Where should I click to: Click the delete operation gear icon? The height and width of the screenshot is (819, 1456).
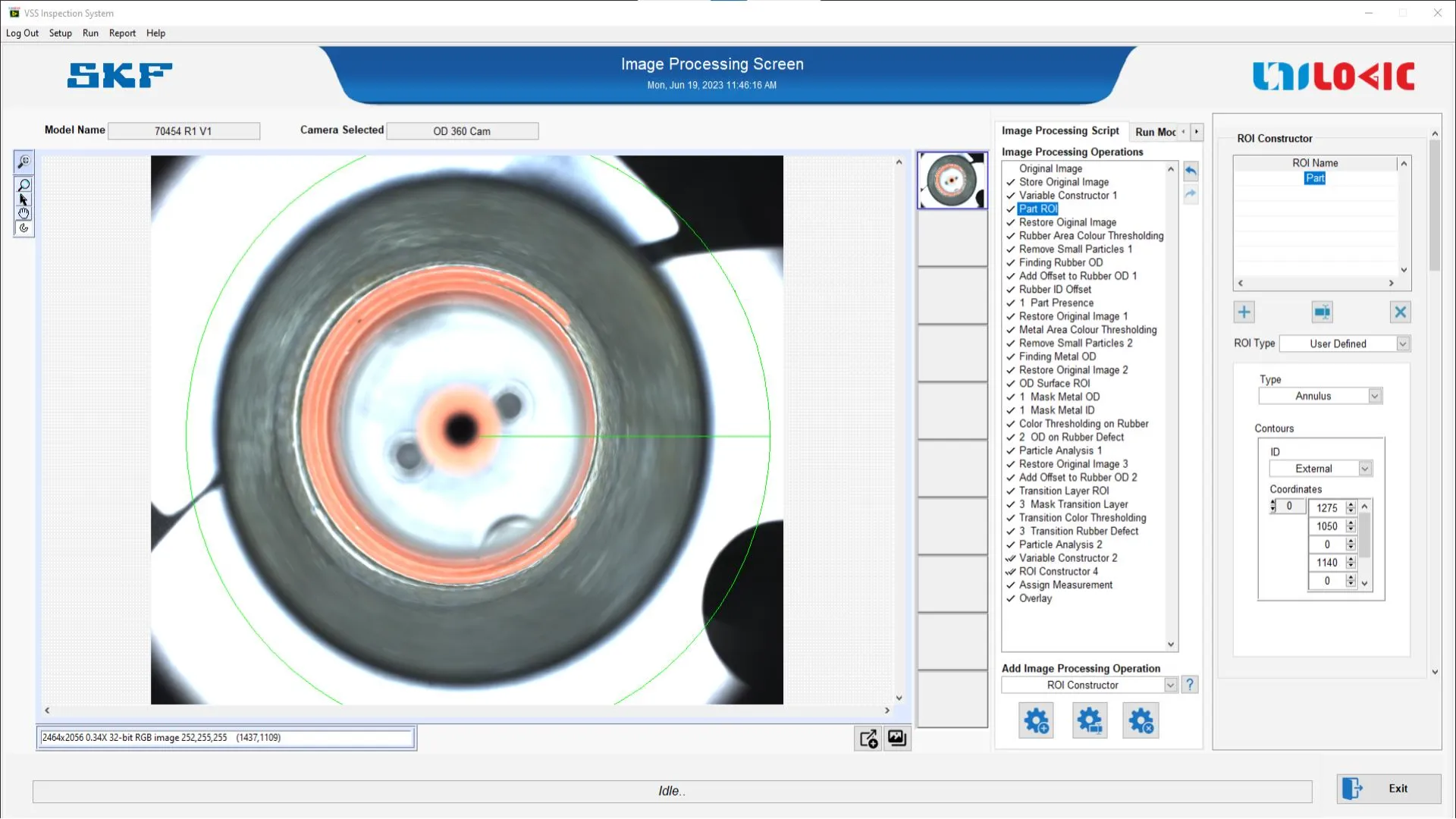(x=1141, y=720)
